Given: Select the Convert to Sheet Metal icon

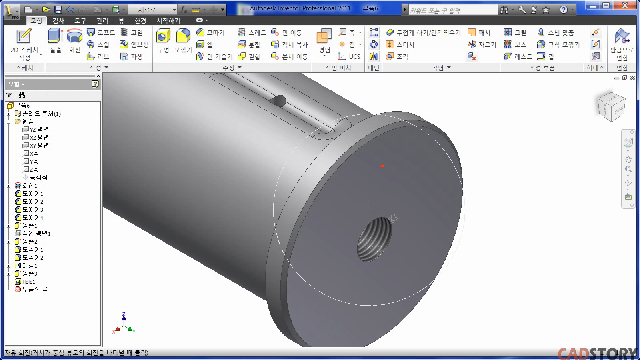Looking at the screenshot, I should pos(621,44).
